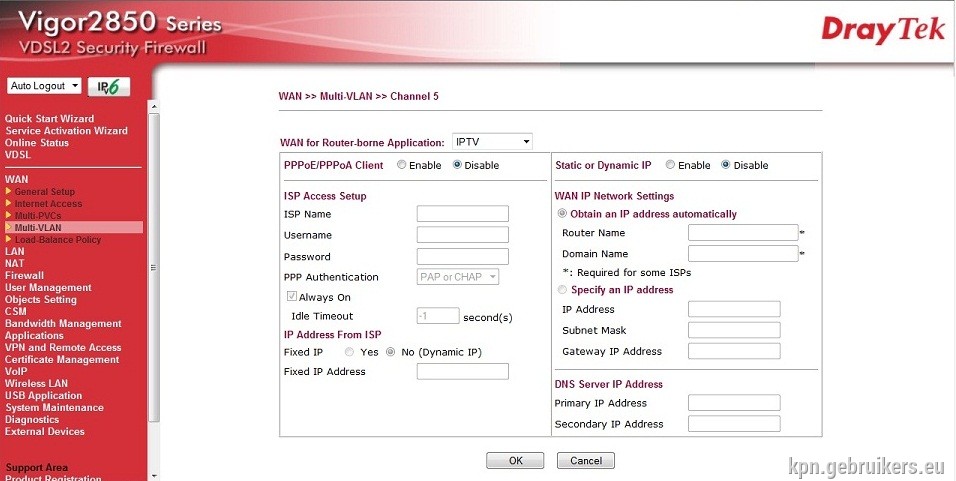Toggle the Always On checkbox
This screenshot has height=481, width=956.
coord(292,297)
